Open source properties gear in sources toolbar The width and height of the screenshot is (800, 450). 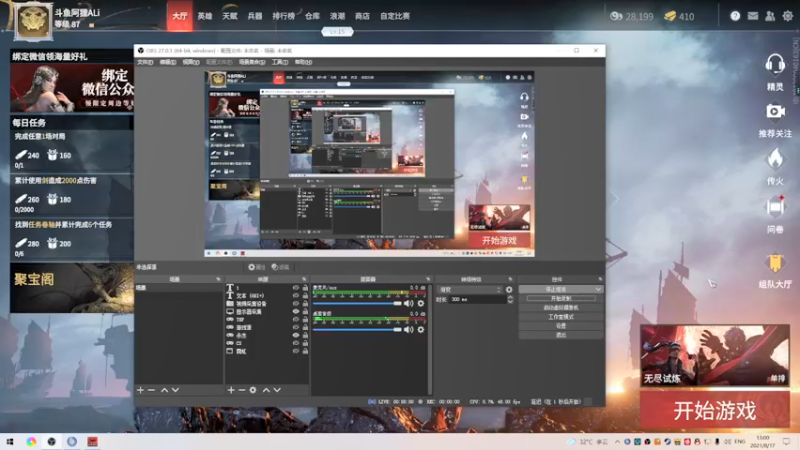(253, 390)
